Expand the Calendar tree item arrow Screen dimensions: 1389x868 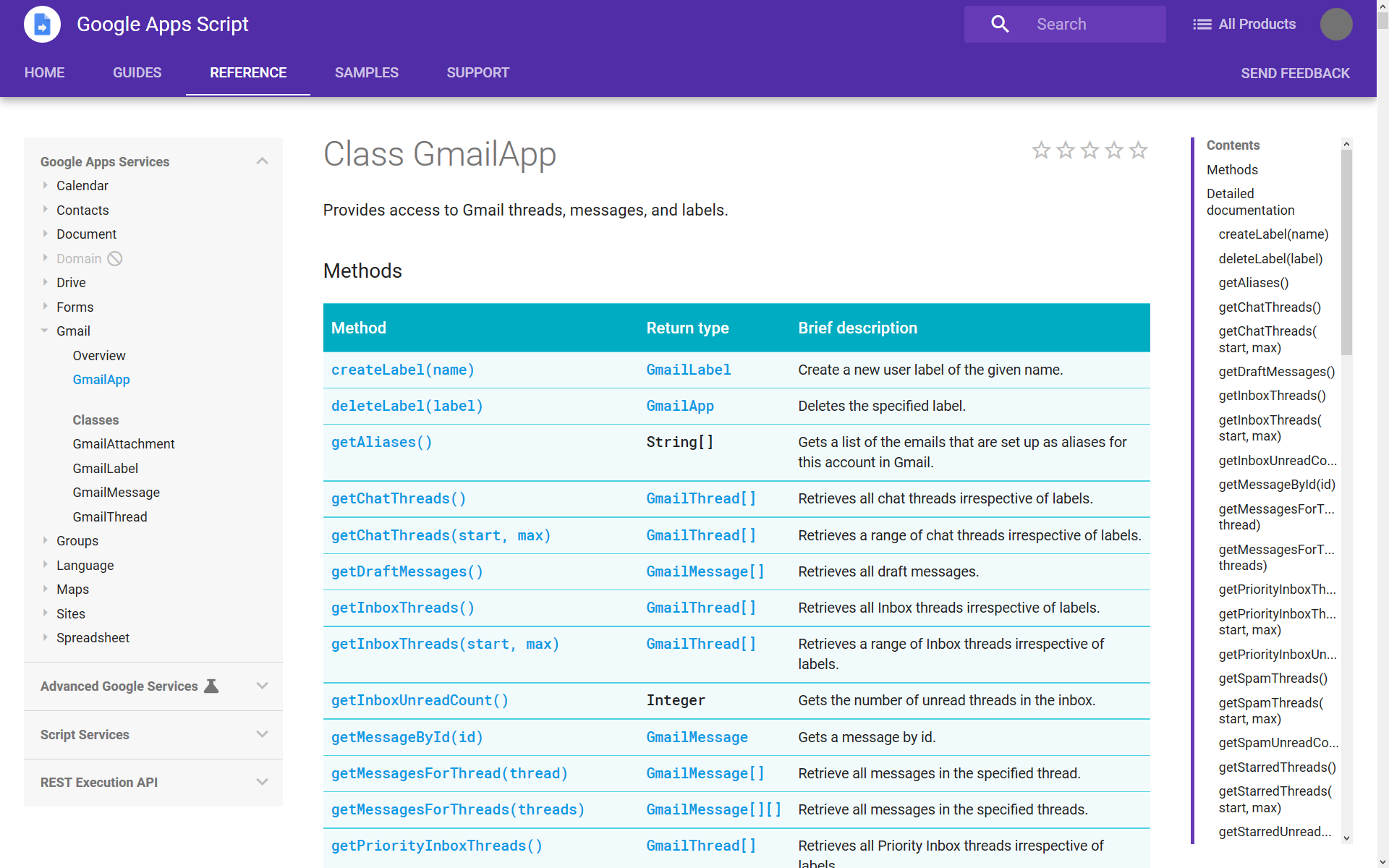[45, 185]
